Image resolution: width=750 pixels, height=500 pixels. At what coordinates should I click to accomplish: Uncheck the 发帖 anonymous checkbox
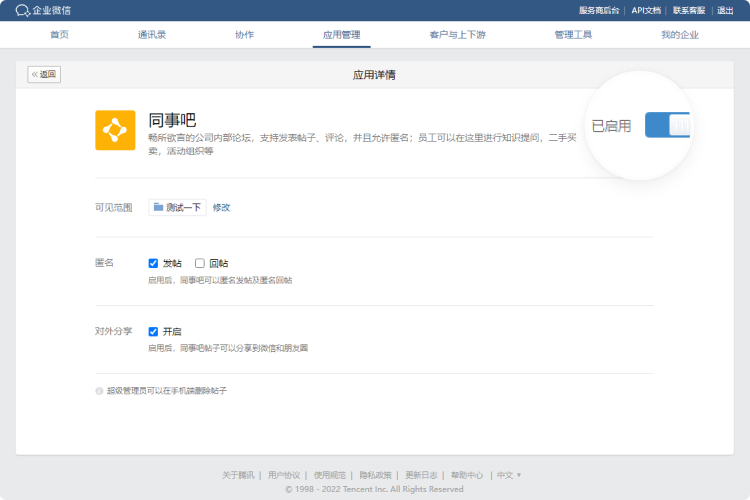coord(153,263)
